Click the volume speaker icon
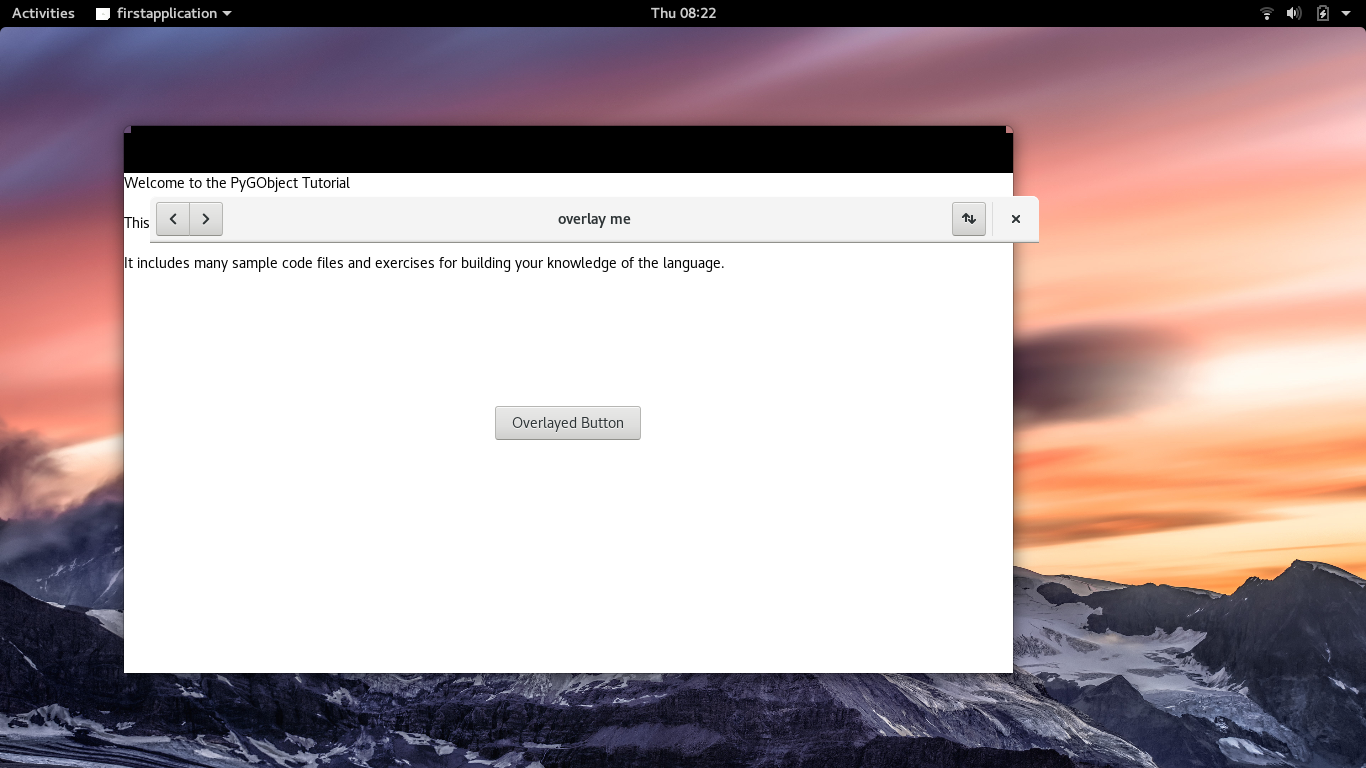Image resolution: width=1366 pixels, height=768 pixels. (1294, 13)
